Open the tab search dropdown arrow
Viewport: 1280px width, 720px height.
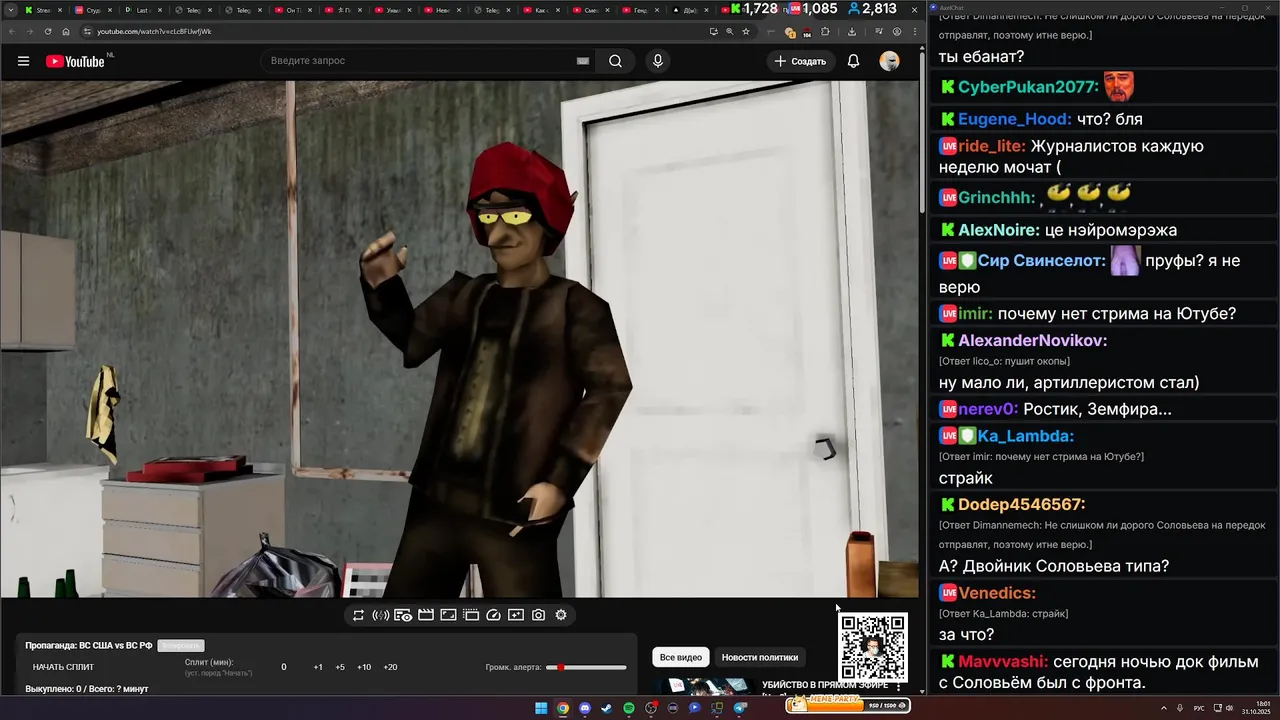(10, 10)
